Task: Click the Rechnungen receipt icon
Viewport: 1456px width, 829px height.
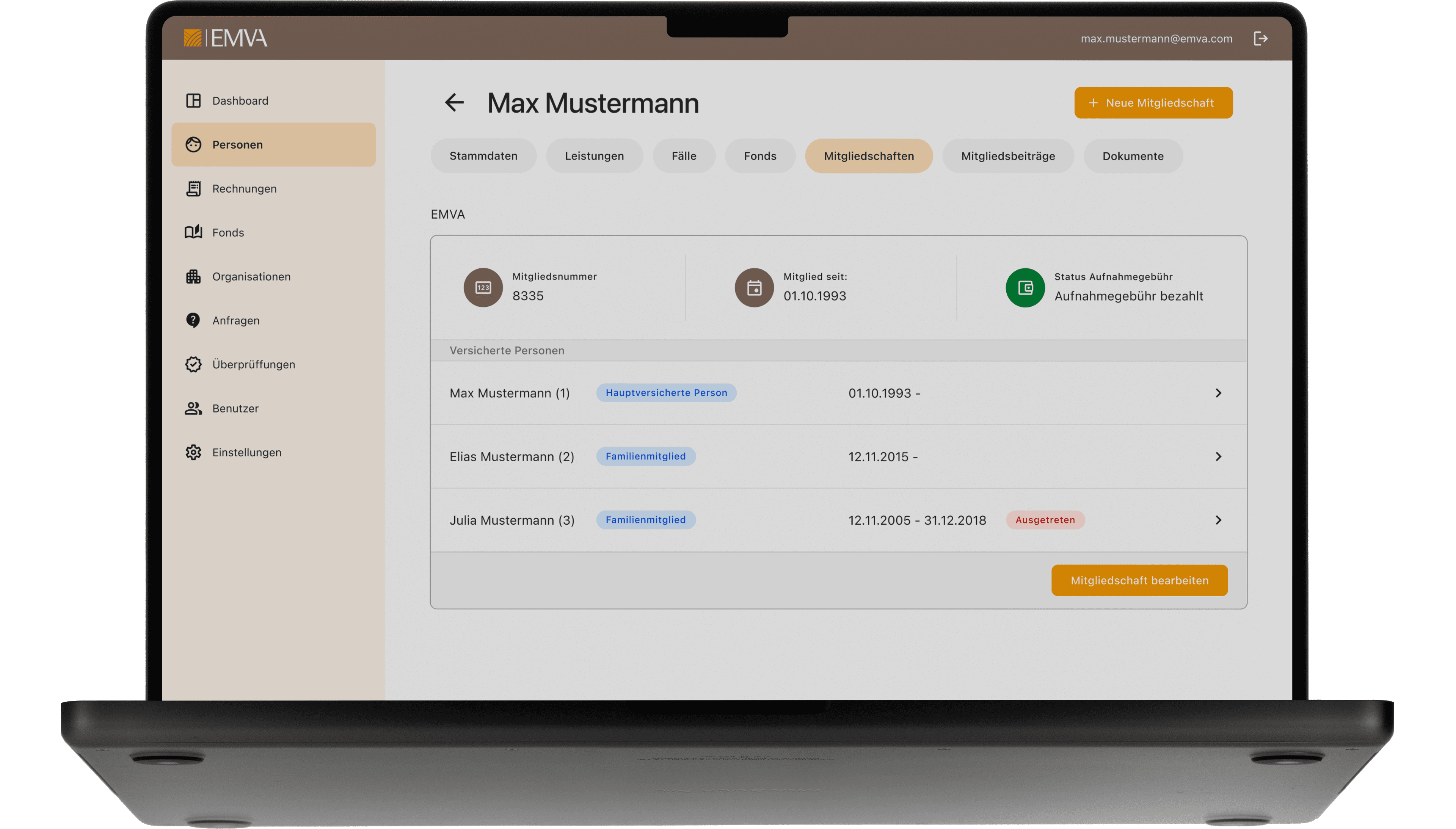Action: point(193,188)
